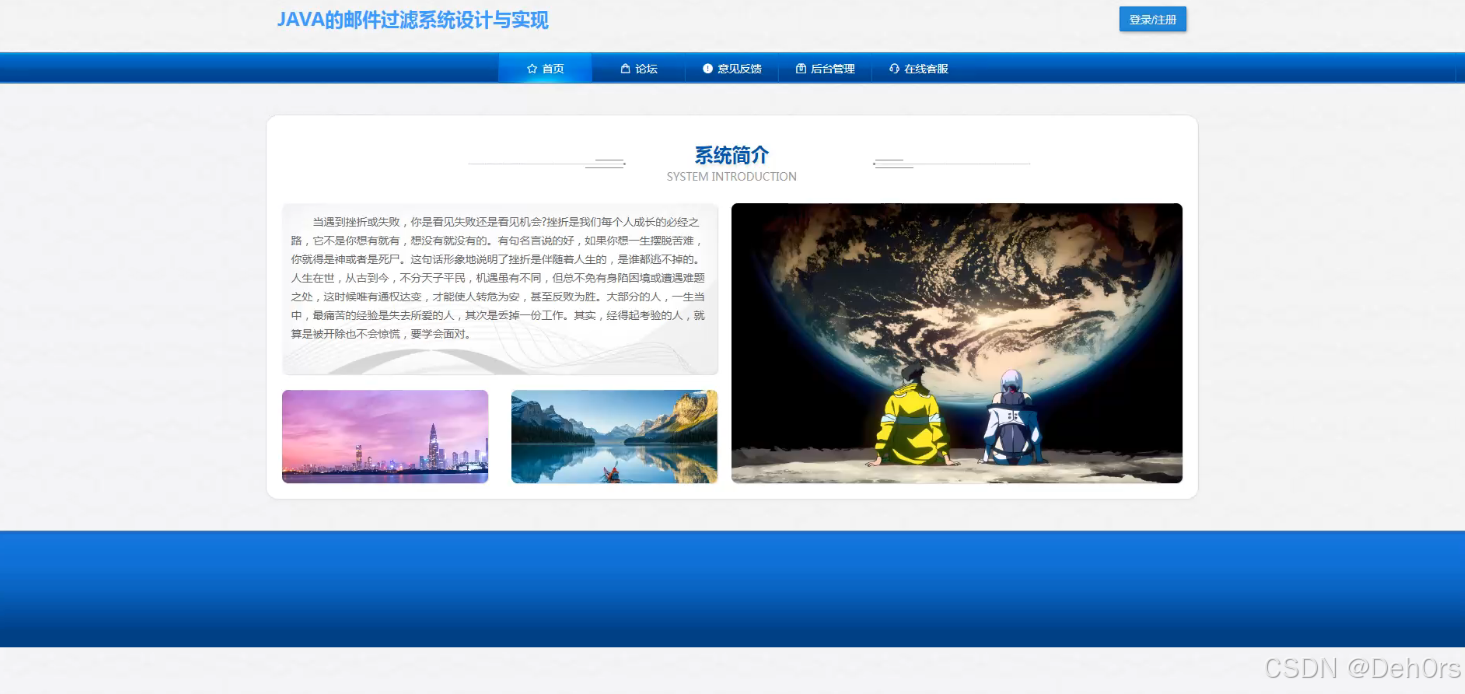
Task: Open the 在线客服 menu item
Action: coord(918,68)
